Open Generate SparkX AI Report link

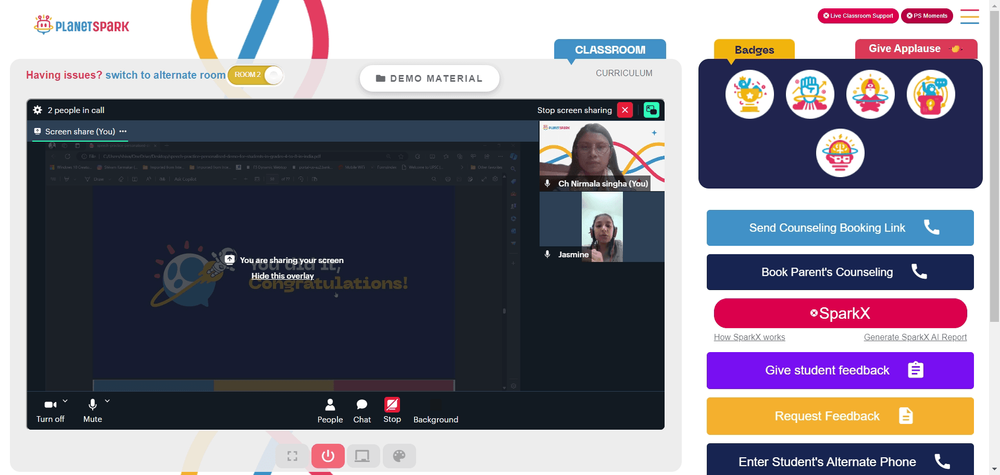915,337
